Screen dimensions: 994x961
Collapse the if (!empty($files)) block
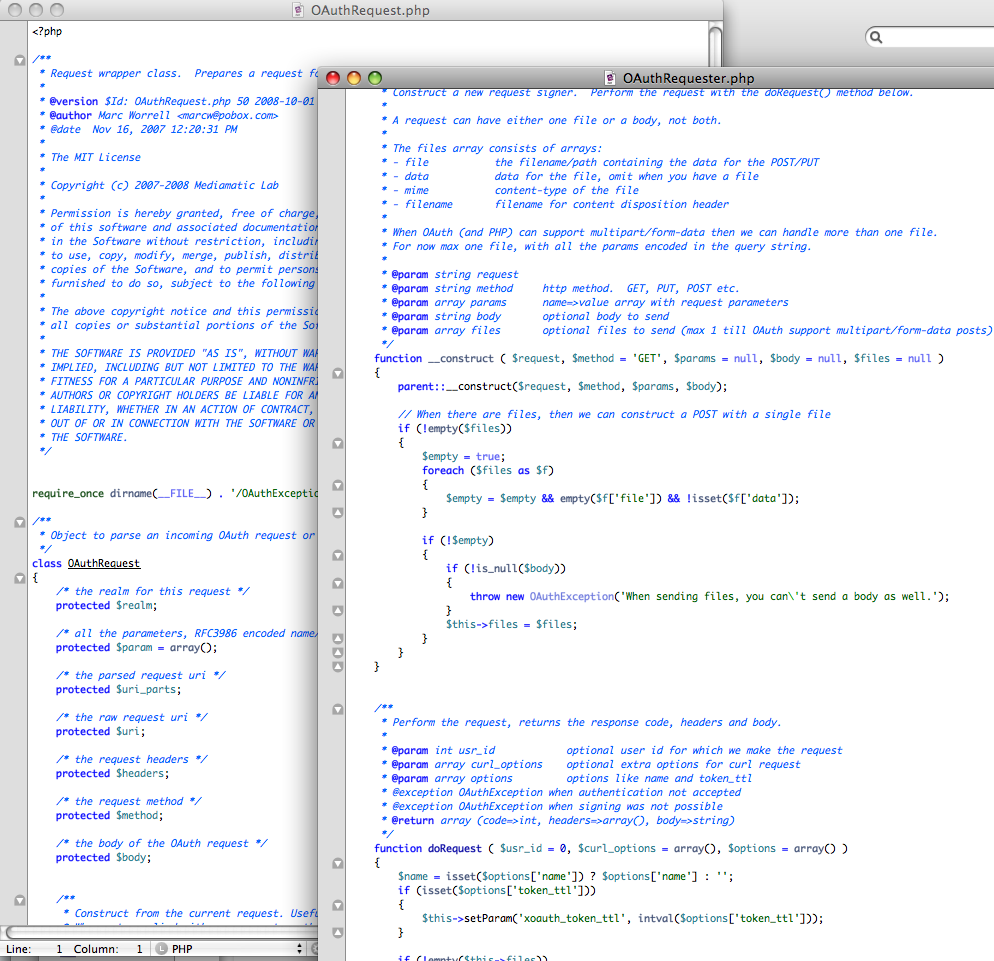337,443
